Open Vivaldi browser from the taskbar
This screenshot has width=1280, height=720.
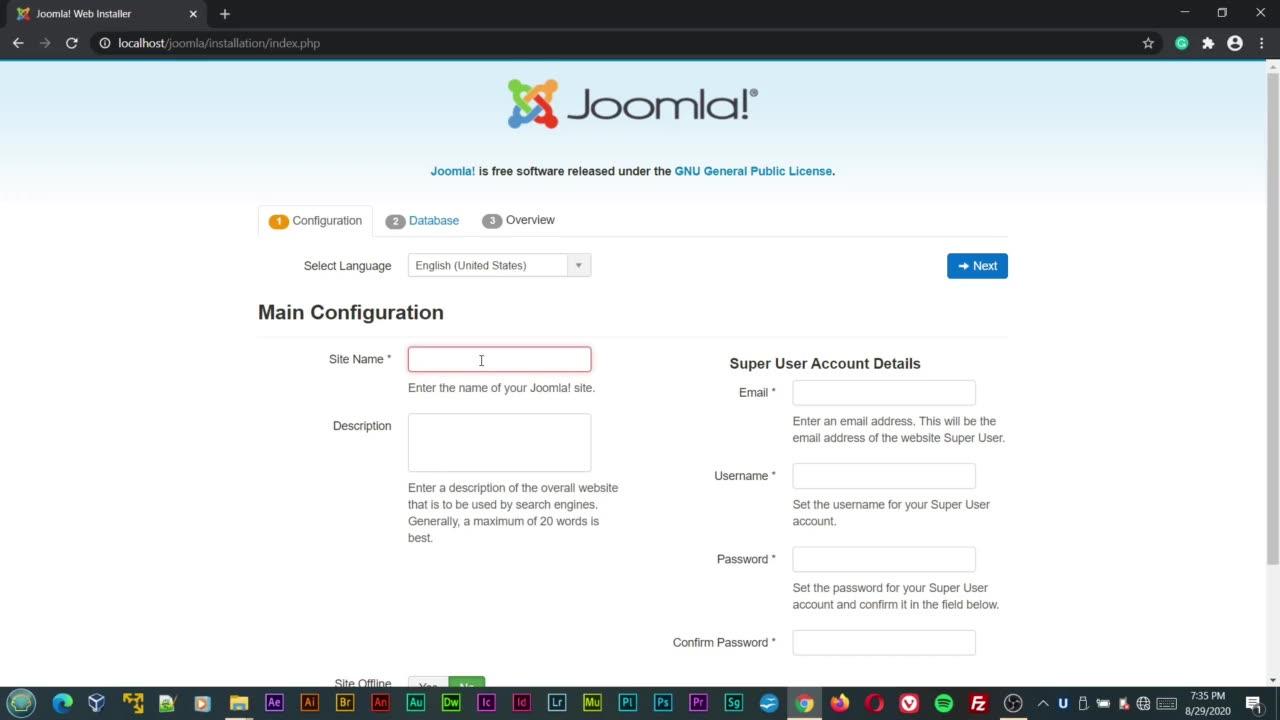[x=909, y=703]
